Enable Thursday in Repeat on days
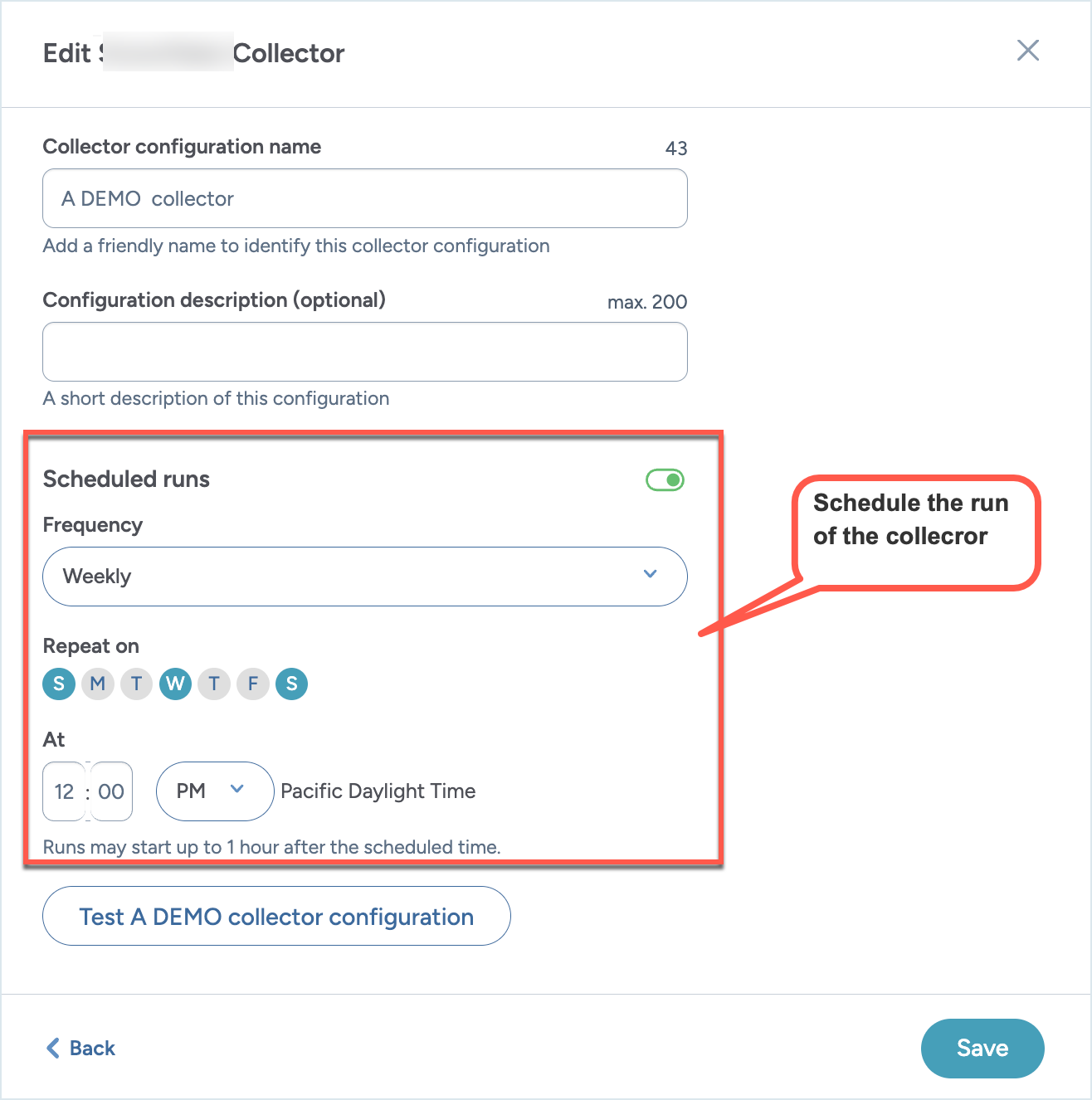The image size is (1092, 1100). click(x=214, y=684)
